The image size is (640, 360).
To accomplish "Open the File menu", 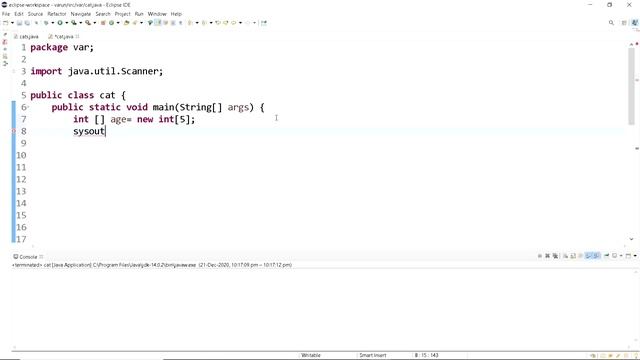I will (6, 14).
